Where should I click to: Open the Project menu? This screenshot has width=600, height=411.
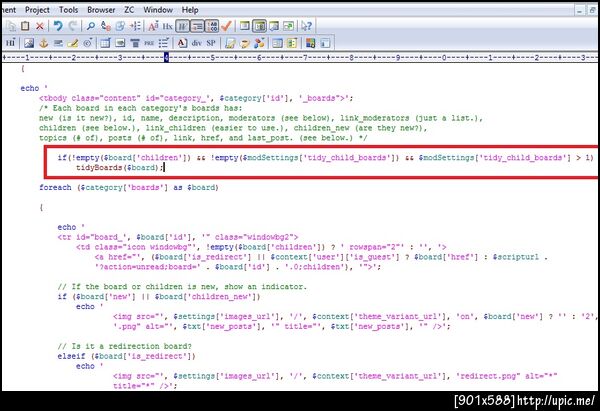click(x=37, y=10)
